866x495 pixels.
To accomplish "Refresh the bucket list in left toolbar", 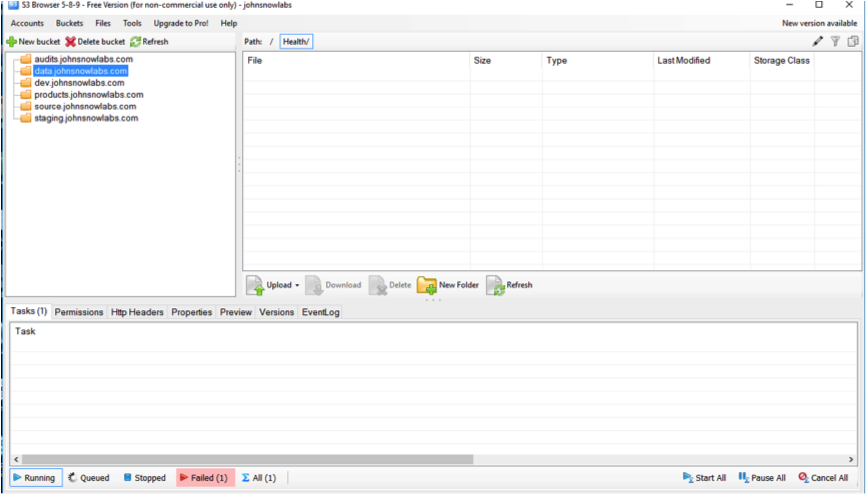I will click(x=149, y=41).
